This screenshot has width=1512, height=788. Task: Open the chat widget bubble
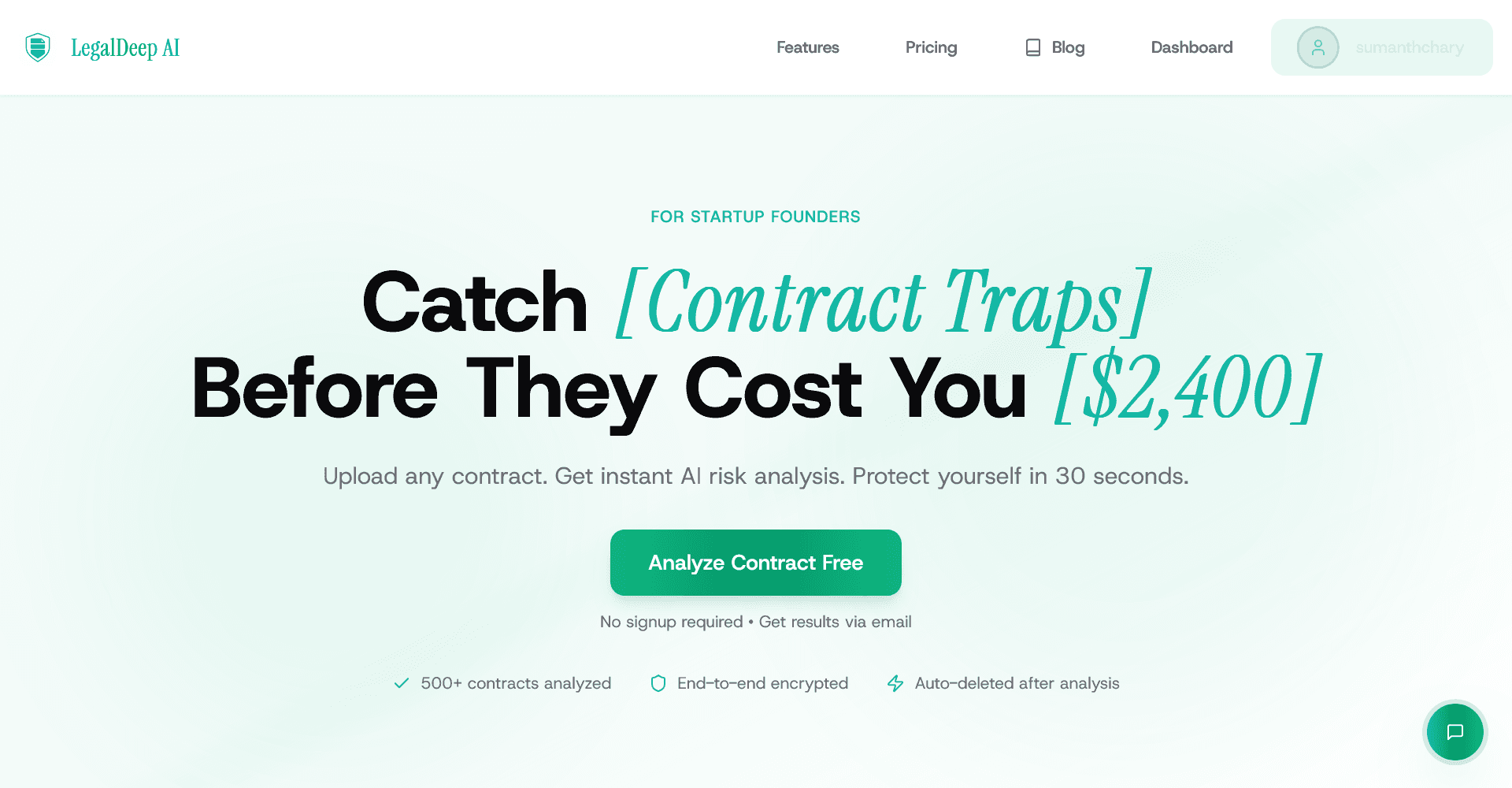point(1455,732)
